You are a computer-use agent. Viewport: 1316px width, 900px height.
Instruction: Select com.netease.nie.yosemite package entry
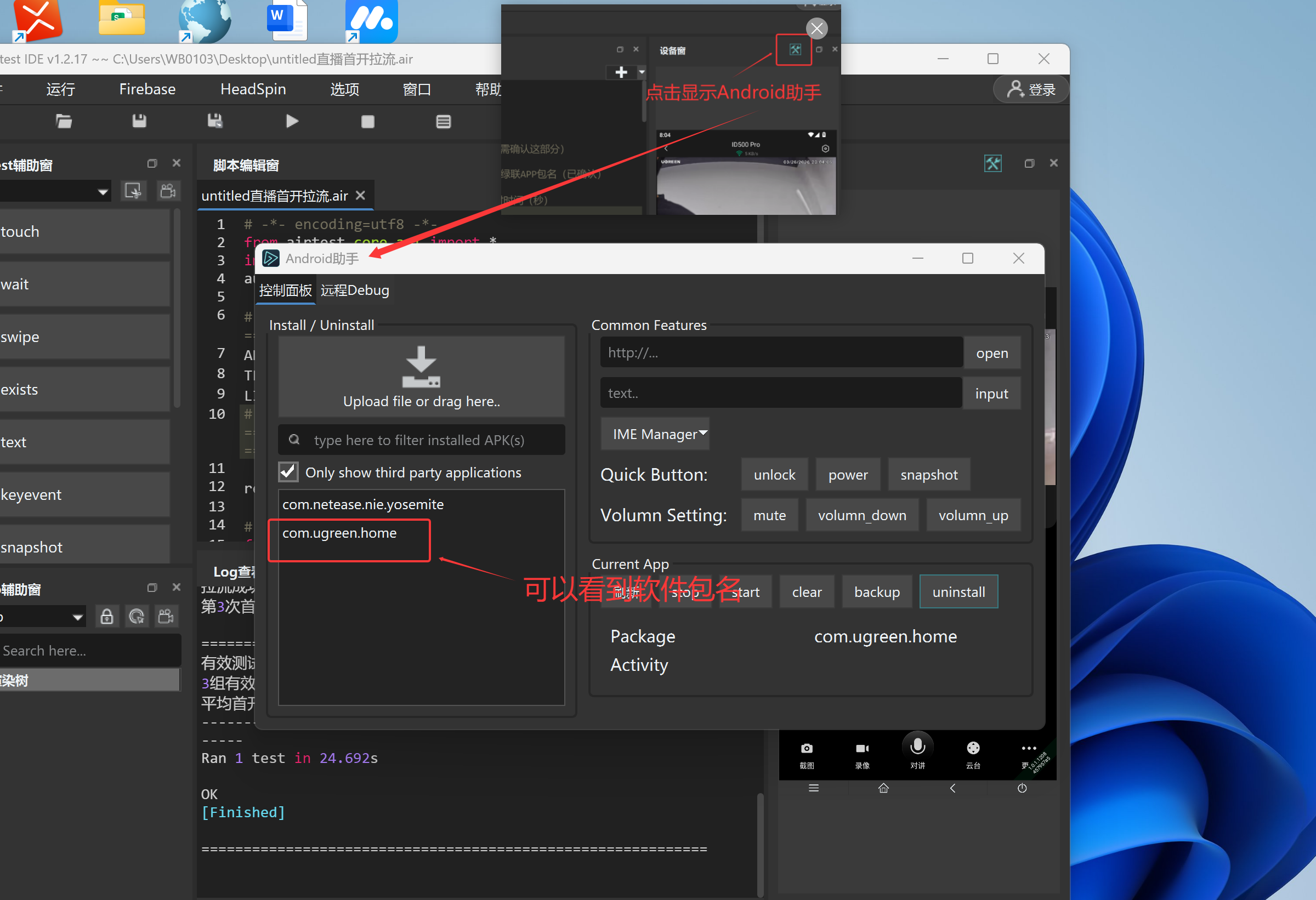click(363, 504)
